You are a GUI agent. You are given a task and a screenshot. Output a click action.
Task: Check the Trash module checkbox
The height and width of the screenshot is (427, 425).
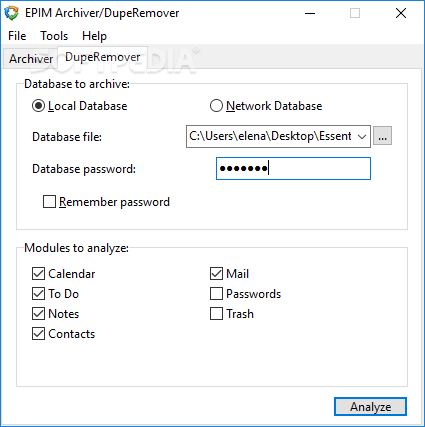pyautogui.click(x=216, y=314)
